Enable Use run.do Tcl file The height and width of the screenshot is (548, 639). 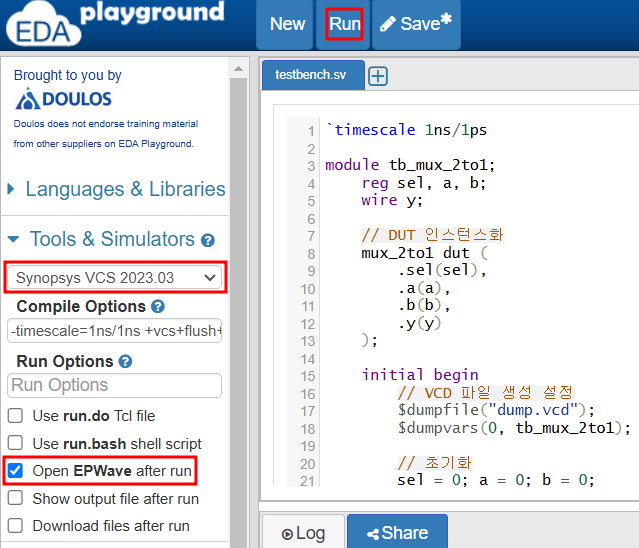click(x=16, y=416)
